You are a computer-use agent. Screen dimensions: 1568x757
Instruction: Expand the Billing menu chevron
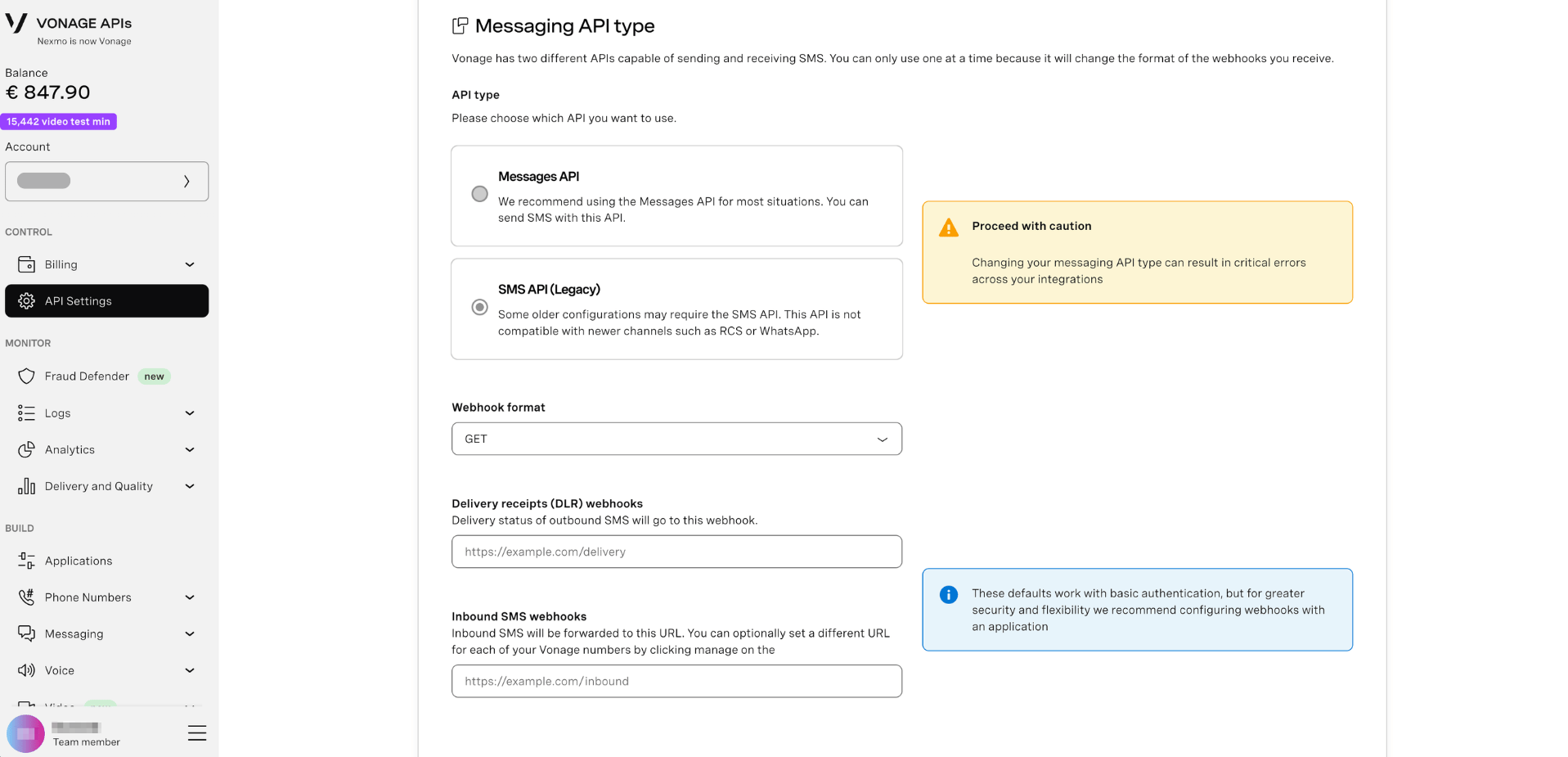[x=190, y=264]
